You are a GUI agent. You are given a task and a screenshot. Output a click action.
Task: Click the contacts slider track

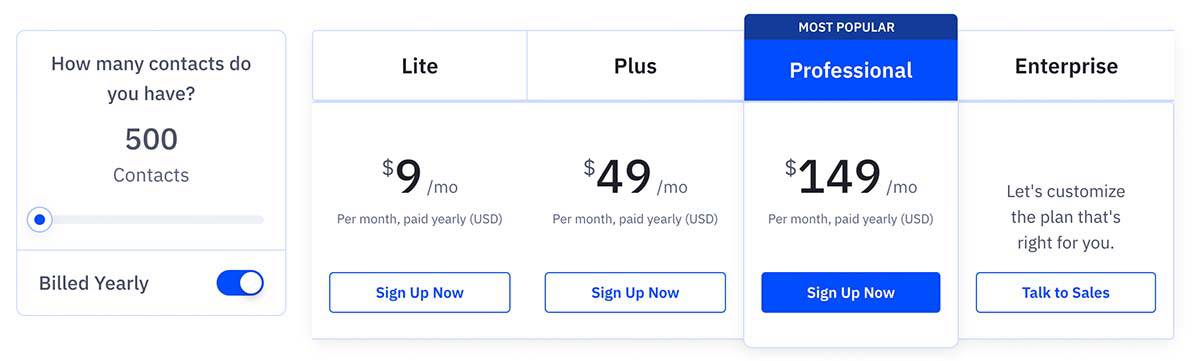click(151, 219)
